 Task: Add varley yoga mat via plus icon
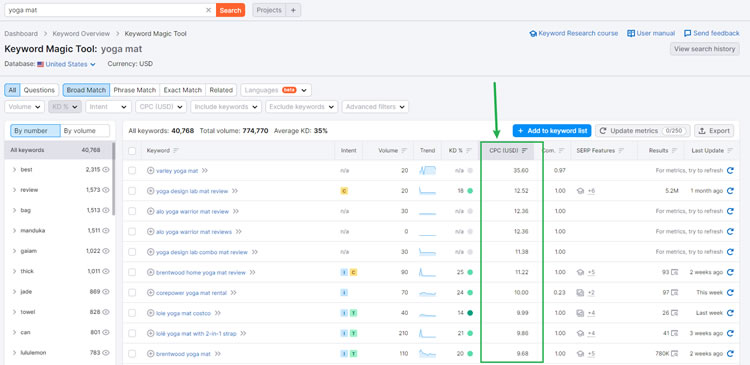[151, 170]
